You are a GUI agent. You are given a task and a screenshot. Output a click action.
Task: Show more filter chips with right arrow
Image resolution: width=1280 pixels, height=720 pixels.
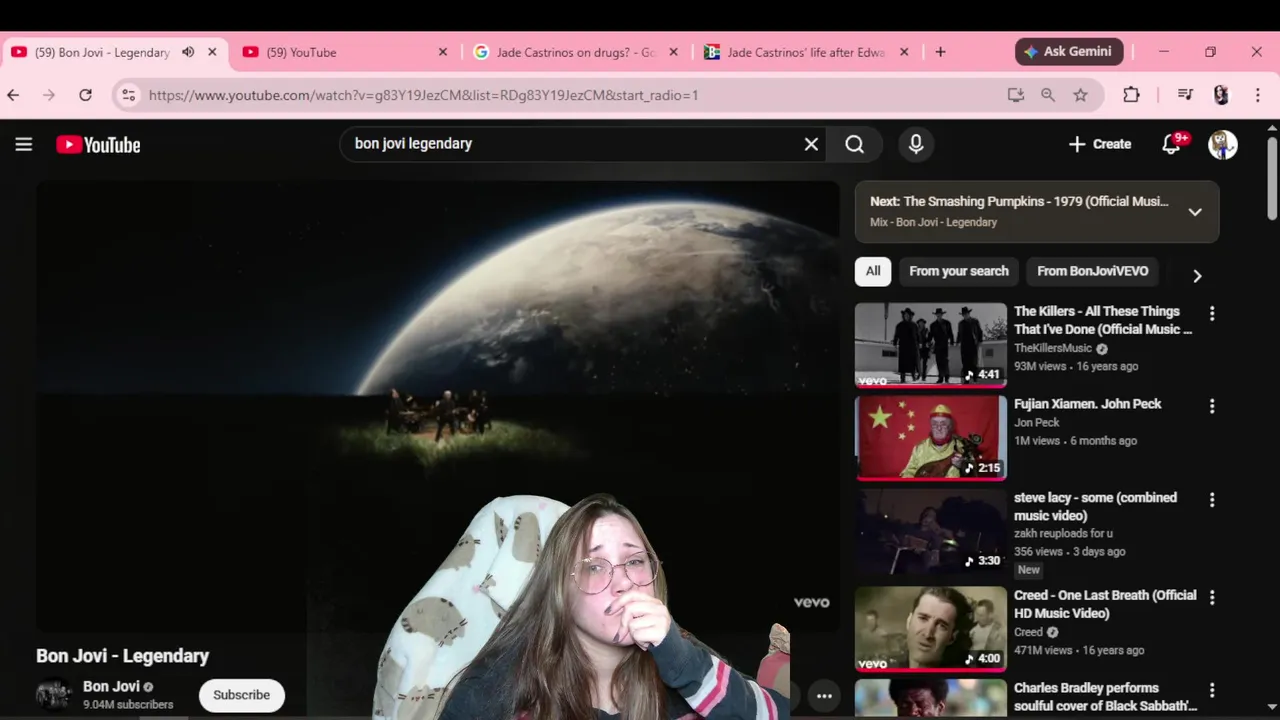click(1197, 276)
